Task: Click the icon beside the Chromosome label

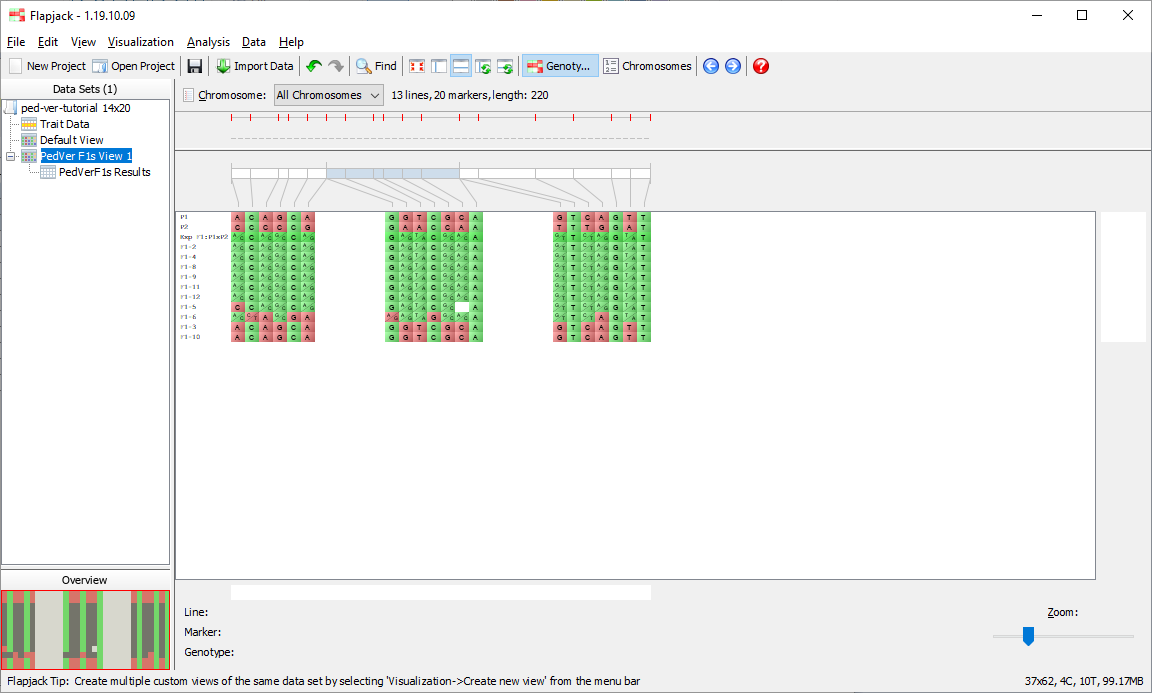Action: [188, 95]
